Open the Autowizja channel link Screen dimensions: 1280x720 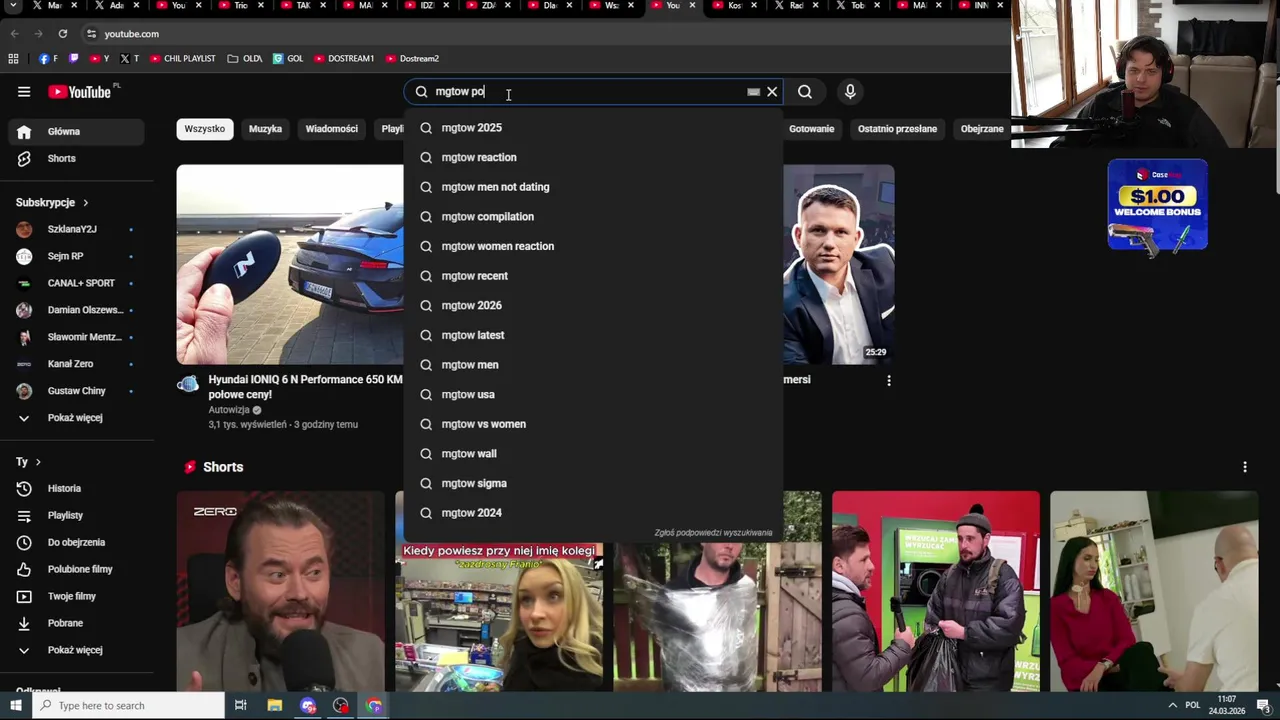(x=229, y=410)
